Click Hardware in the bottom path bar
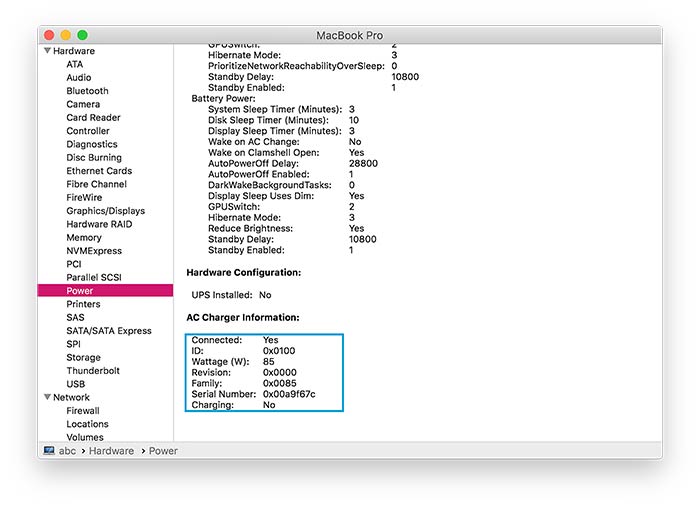700x508 pixels. [x=110, y=451]
